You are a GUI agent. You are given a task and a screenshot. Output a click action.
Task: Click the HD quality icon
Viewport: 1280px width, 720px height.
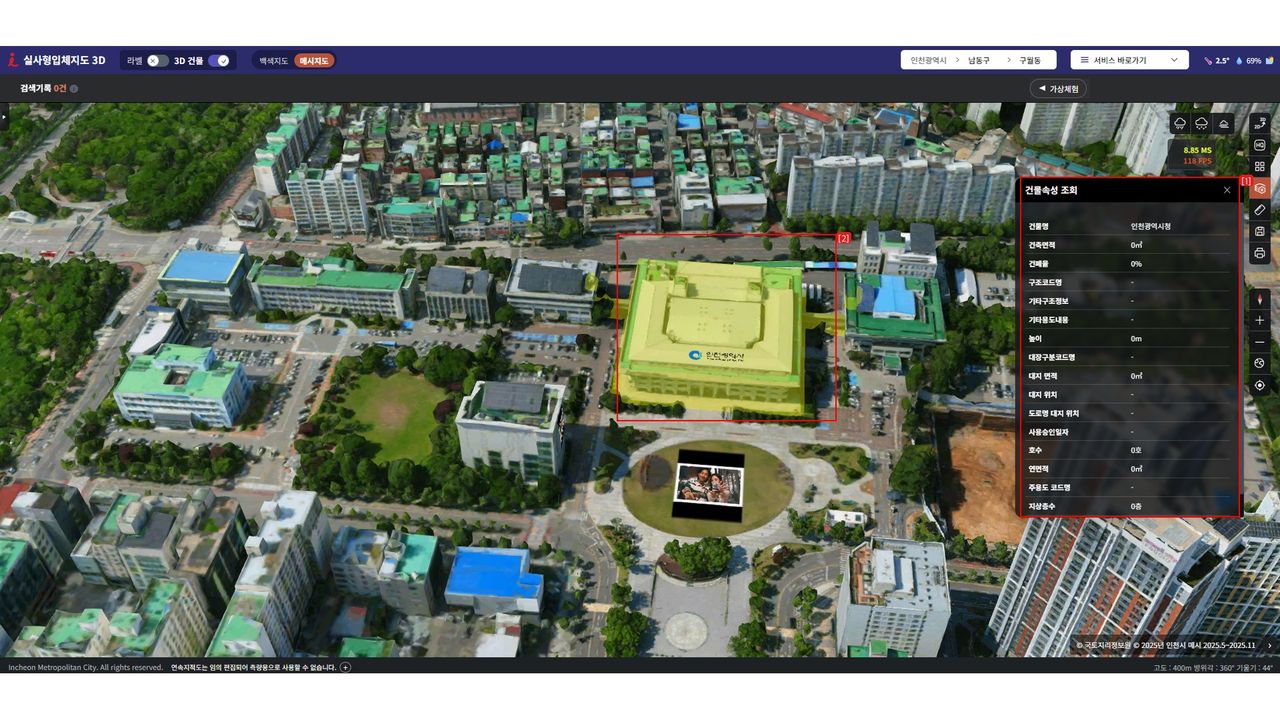point(1259,145)
